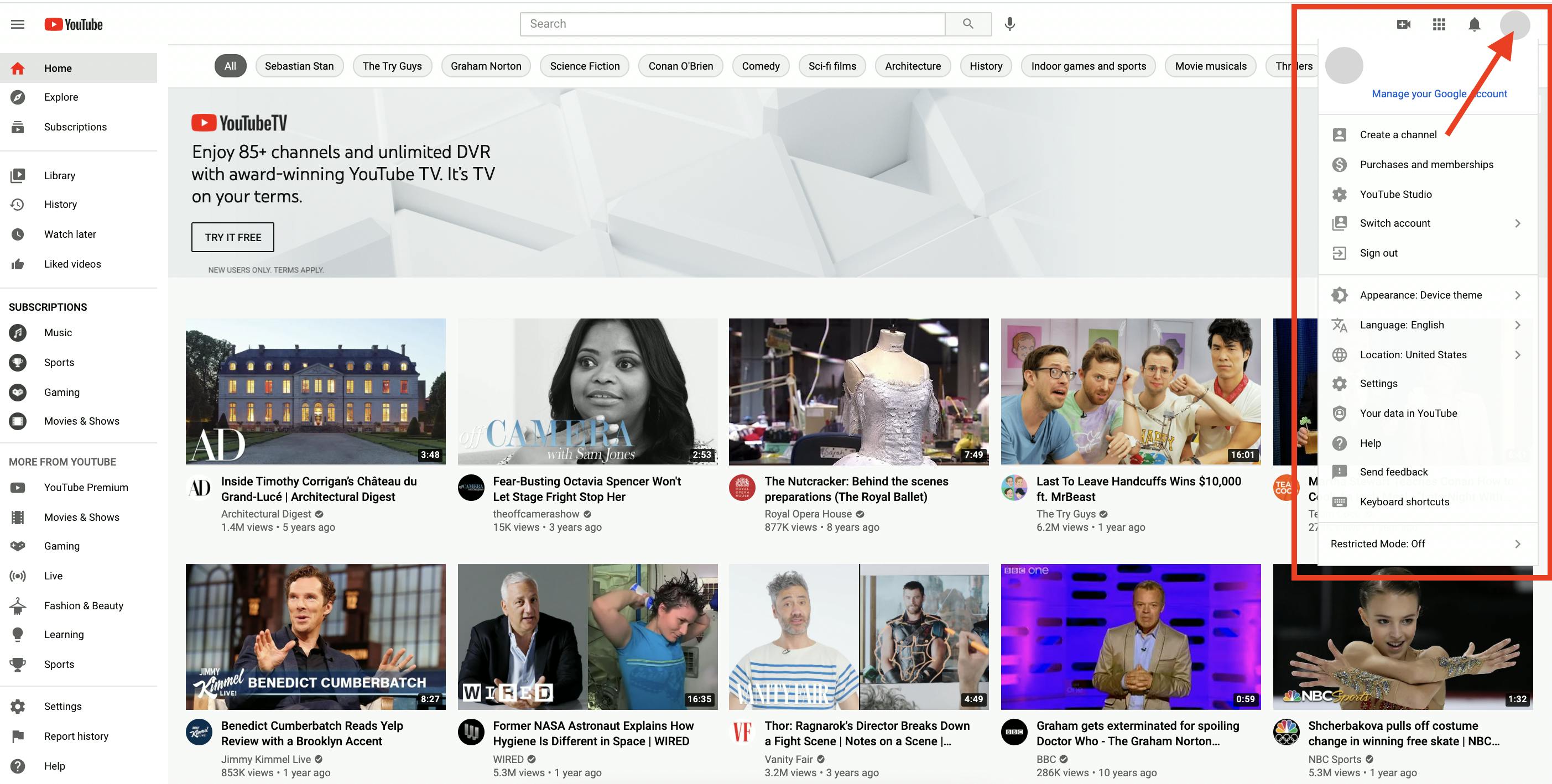Go to Home in sidebar
Screen dimensions: 1552x784
pyautogui.click(x=79, y=68)
